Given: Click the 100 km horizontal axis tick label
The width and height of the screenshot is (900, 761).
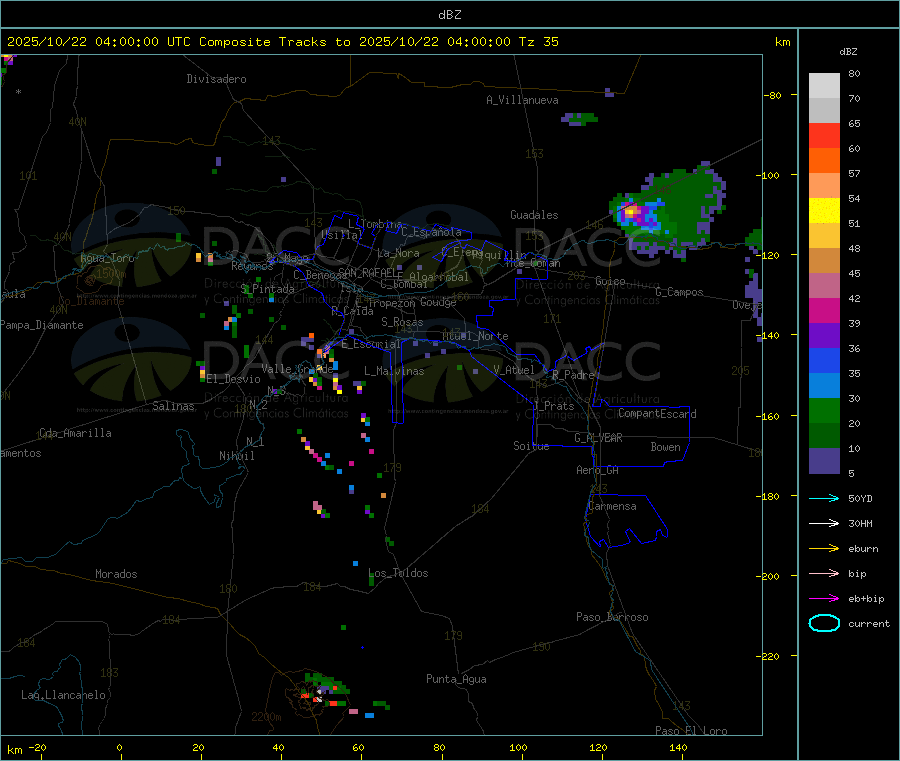Looking at the screenshot, I should [x=518, y=747].
